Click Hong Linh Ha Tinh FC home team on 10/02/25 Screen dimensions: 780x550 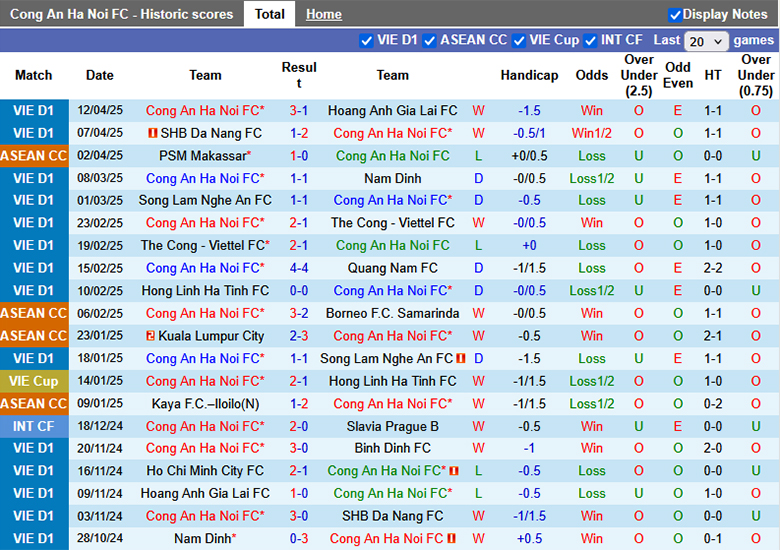coord(205,290)
